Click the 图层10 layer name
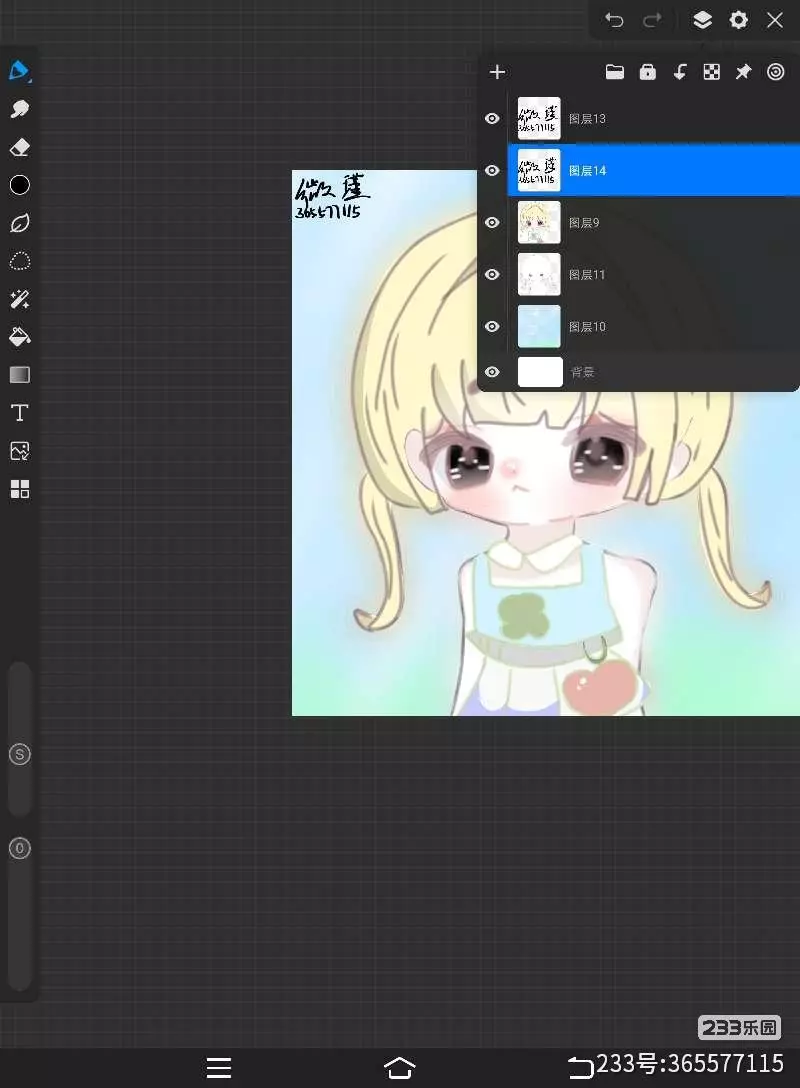Viewport: 800px width, 1088px height. (587, 327)
